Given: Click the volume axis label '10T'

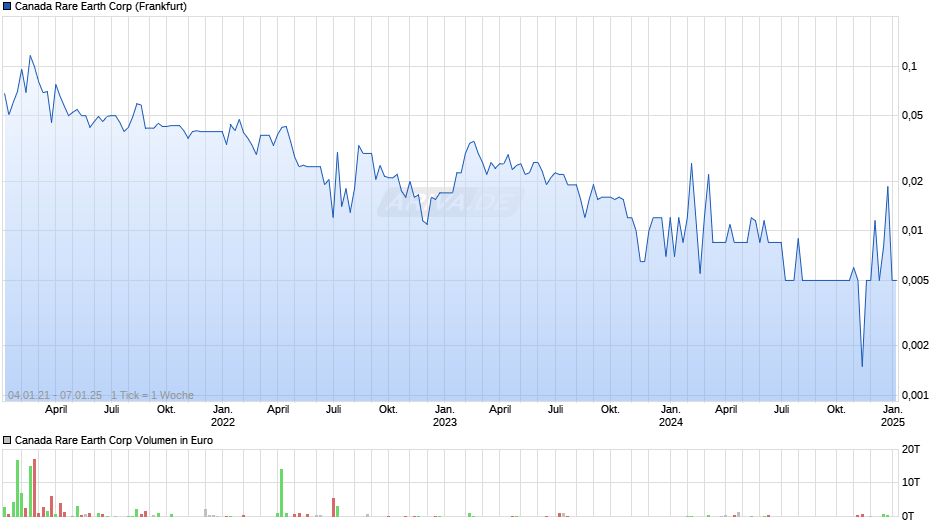Looking at the screenshot, I should tap(911, 482).
